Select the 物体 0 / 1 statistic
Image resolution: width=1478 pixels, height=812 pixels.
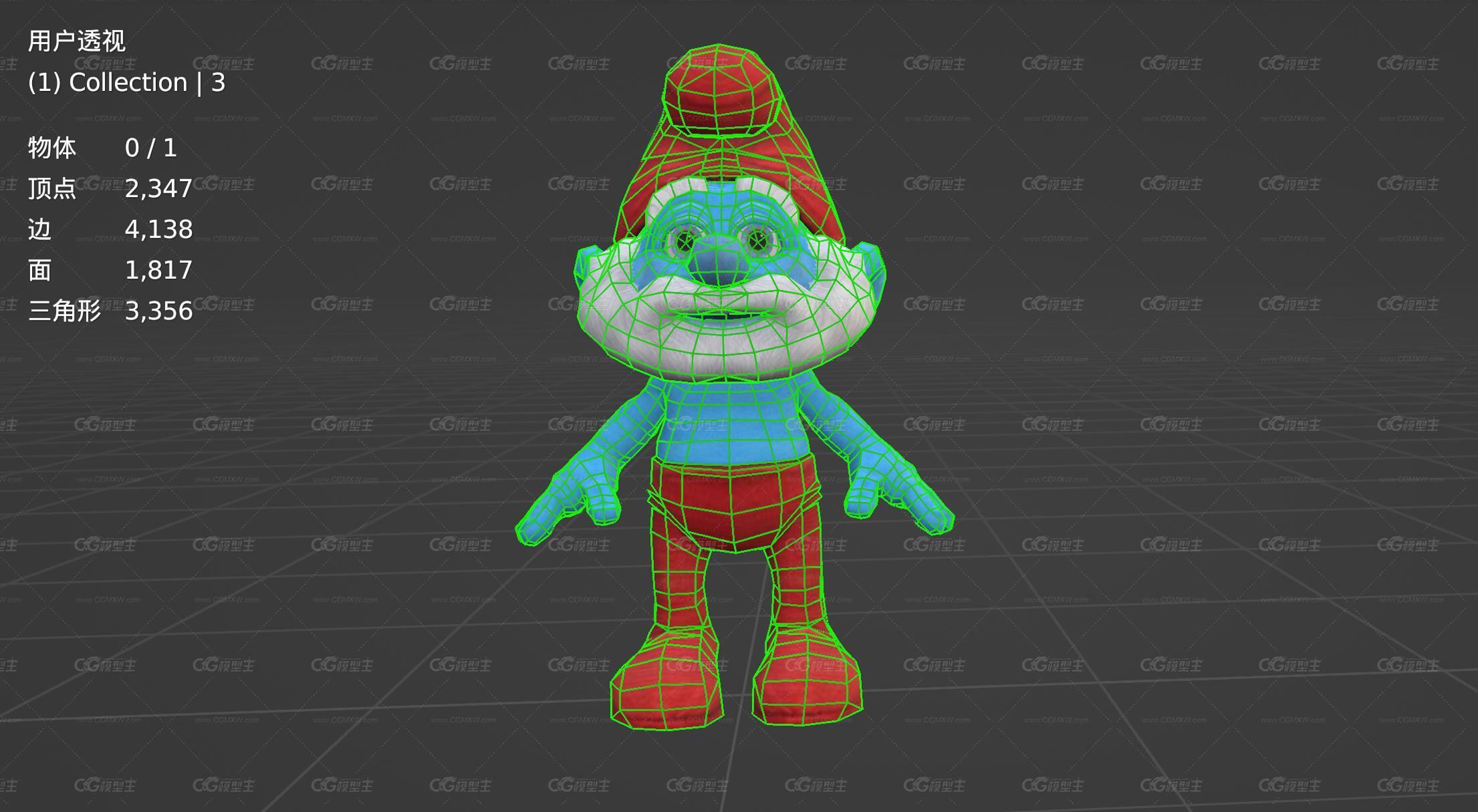pyautogui.click(x=102, y=148)
